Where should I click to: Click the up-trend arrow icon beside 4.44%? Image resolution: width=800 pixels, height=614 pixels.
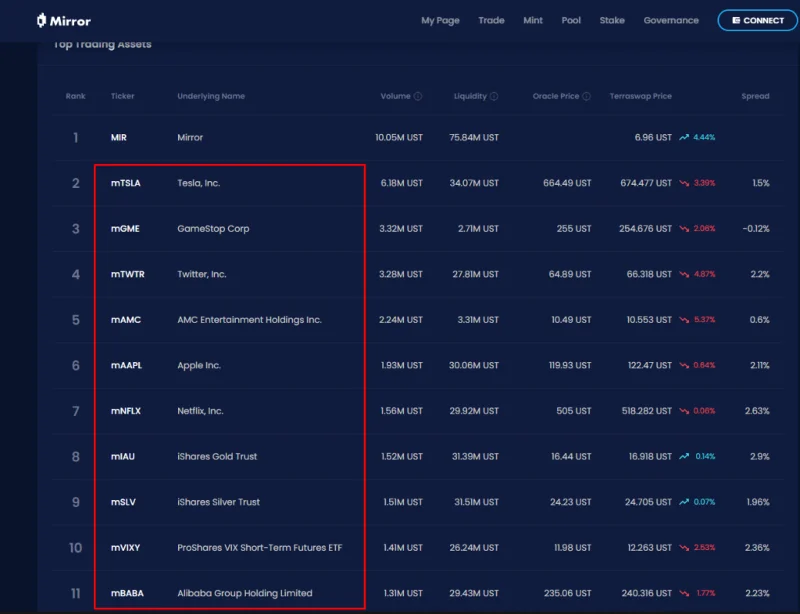pyautogui.click(x=684, y=137)
